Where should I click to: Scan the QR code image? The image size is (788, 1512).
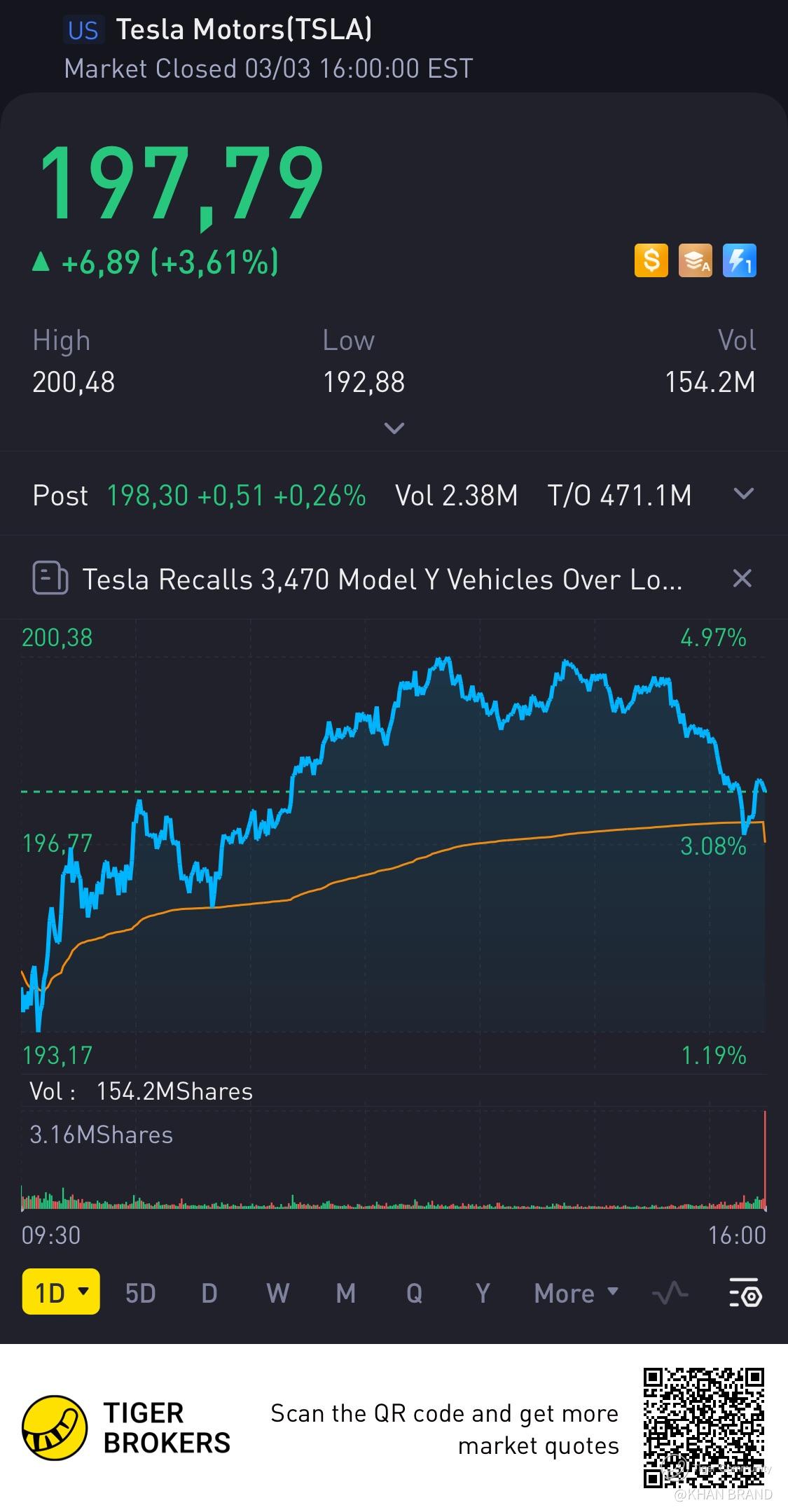pyautogui.click(x=703, y=1428)
